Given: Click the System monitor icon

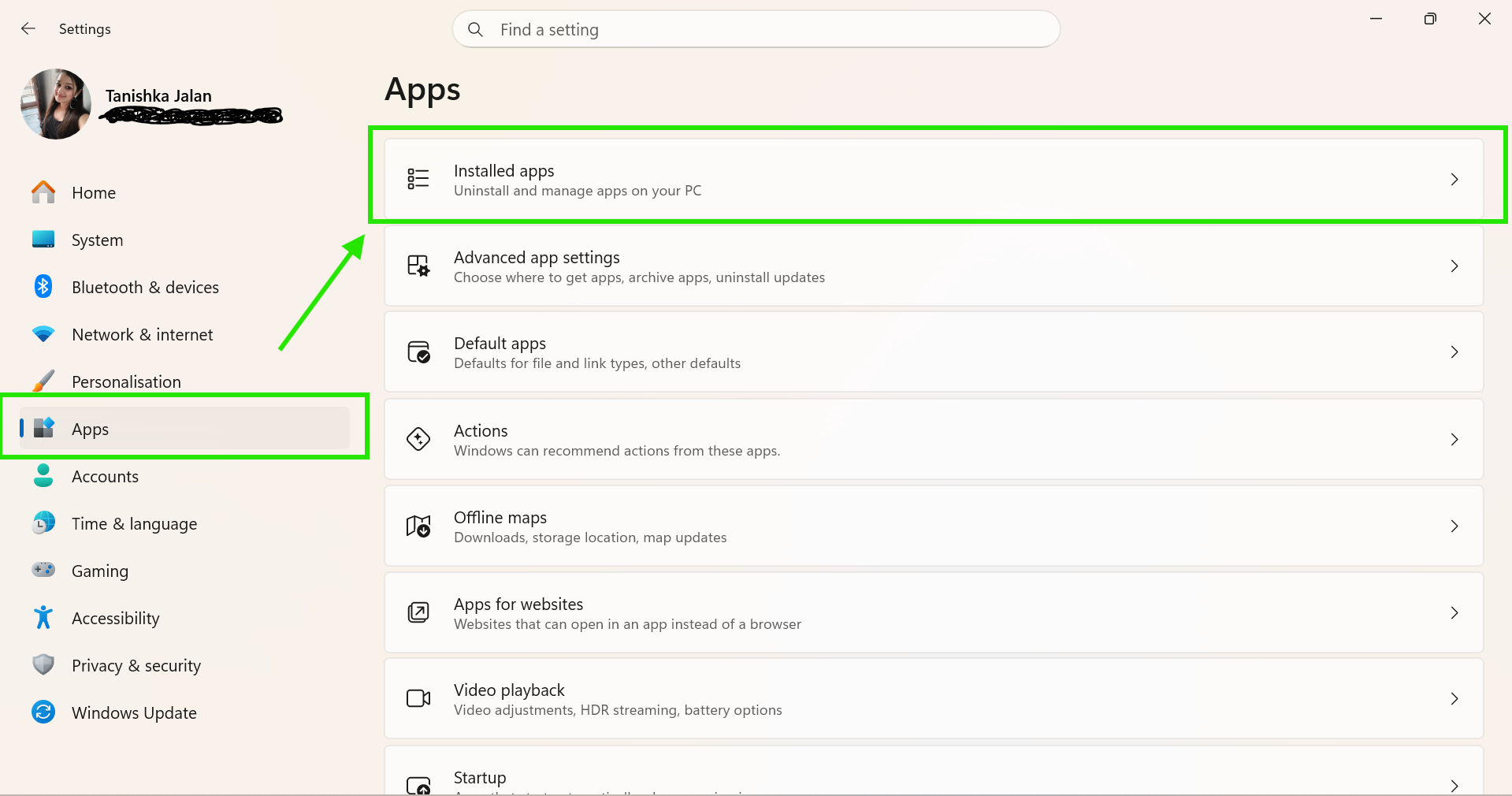Looking at the screenshot, I should click(x=43, y=240).
